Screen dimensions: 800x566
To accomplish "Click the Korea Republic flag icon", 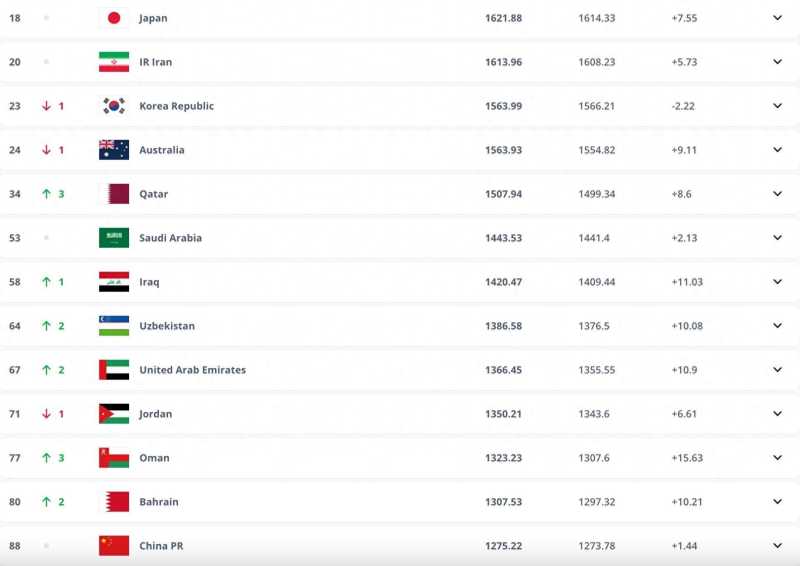I will pyautogui.click(x=113, y=106).
